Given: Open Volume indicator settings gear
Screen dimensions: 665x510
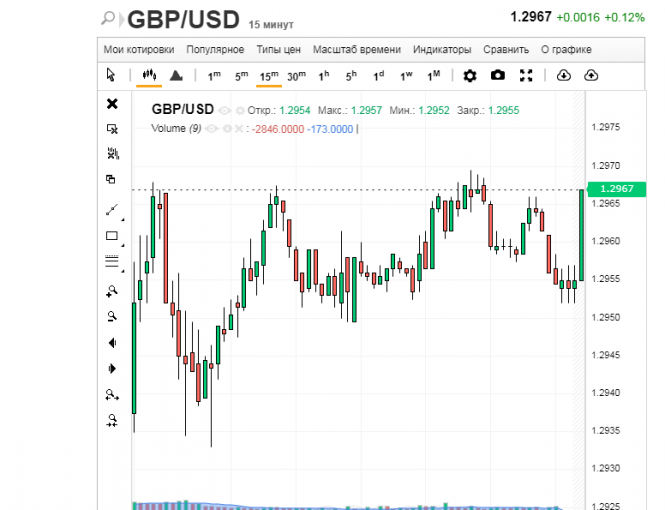Looking at the screenshot, I should pos(227,128).
